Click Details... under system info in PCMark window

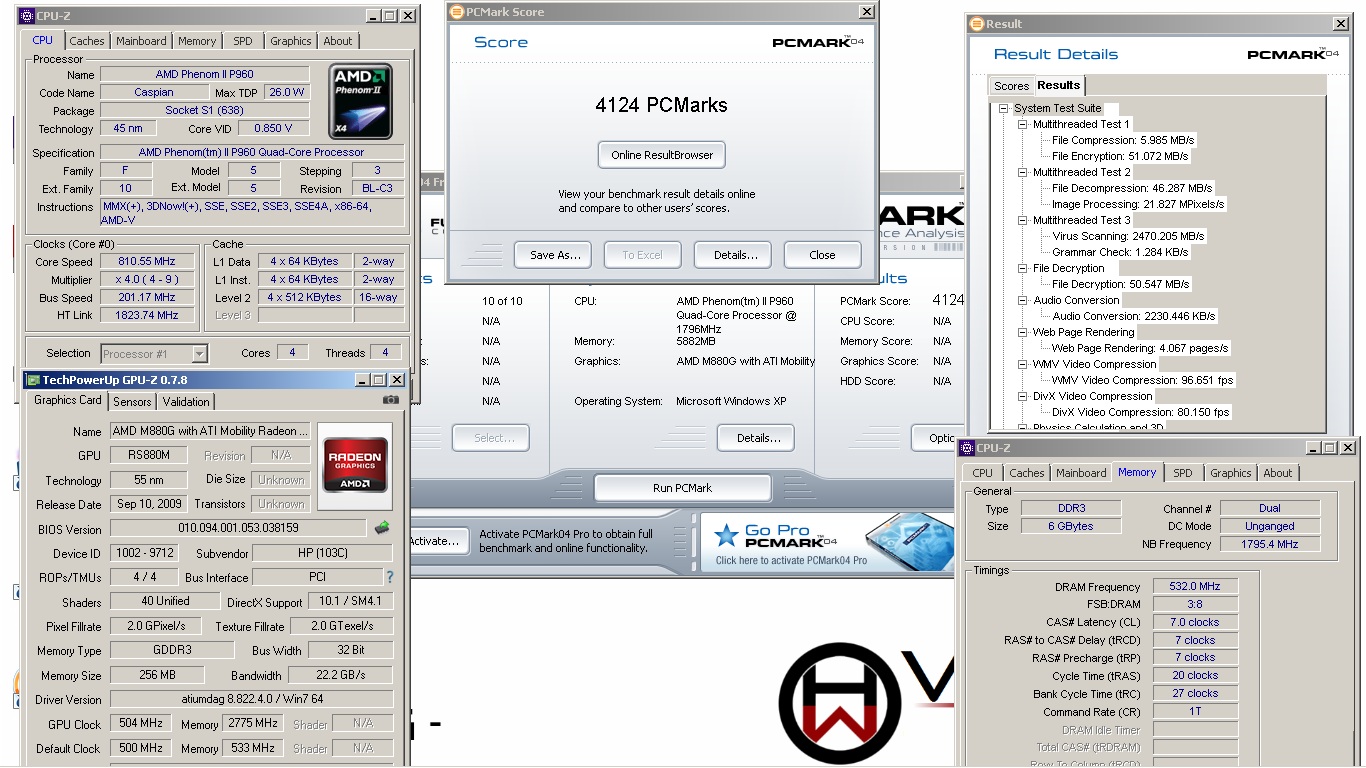(x=756, y=438)
